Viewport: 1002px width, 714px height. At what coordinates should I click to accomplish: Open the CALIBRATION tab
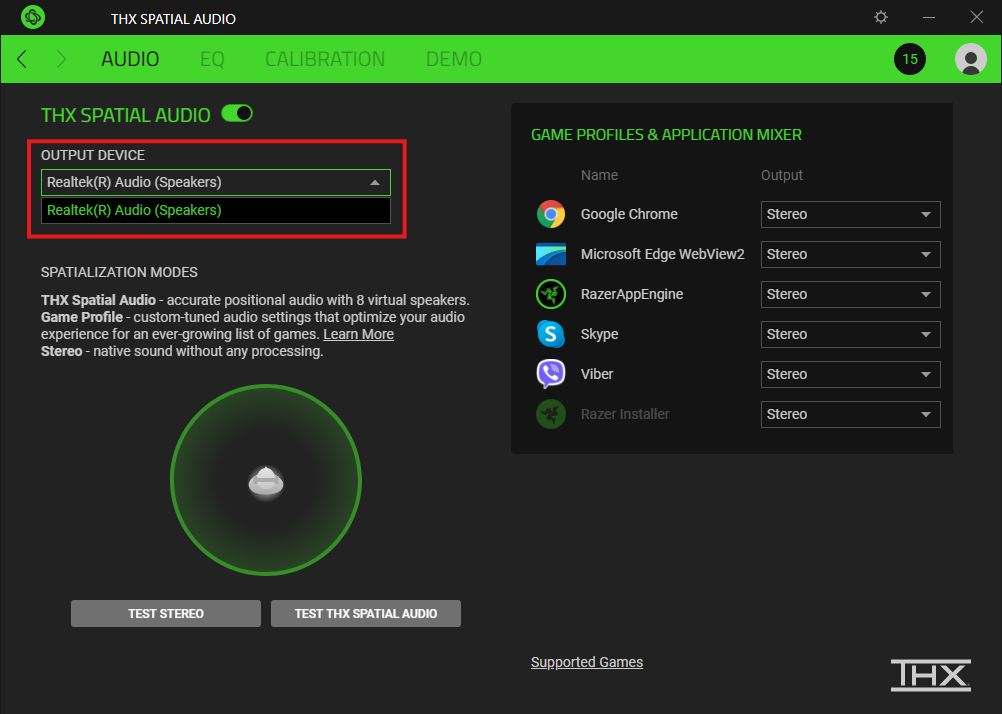tap(324, 59)
